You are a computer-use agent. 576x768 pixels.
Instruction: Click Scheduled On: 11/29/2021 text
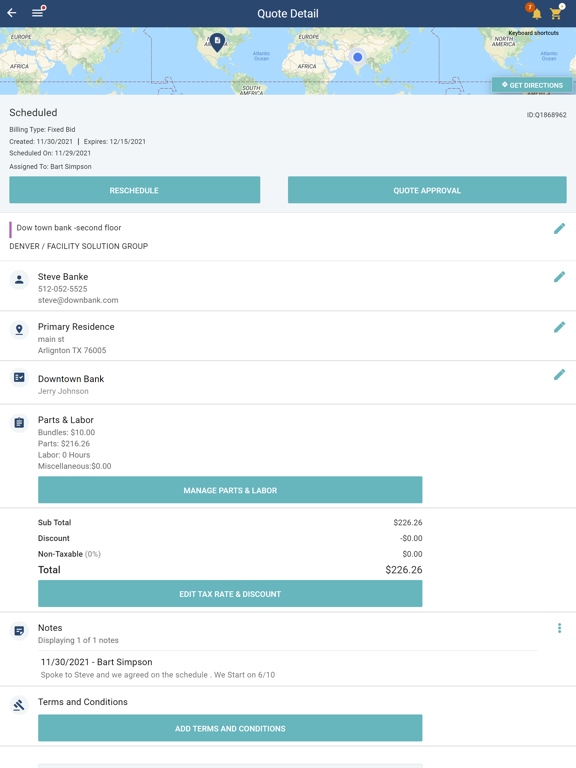point(50,153)
